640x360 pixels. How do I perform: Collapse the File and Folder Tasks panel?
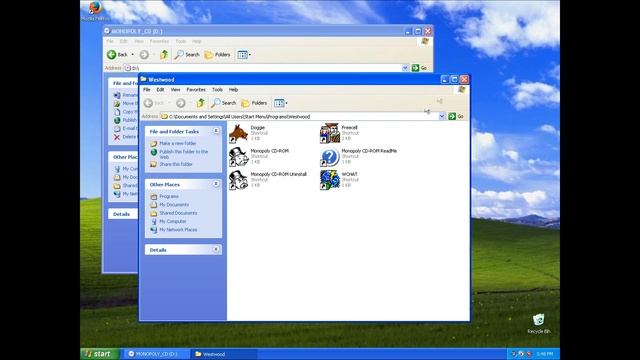216,131
